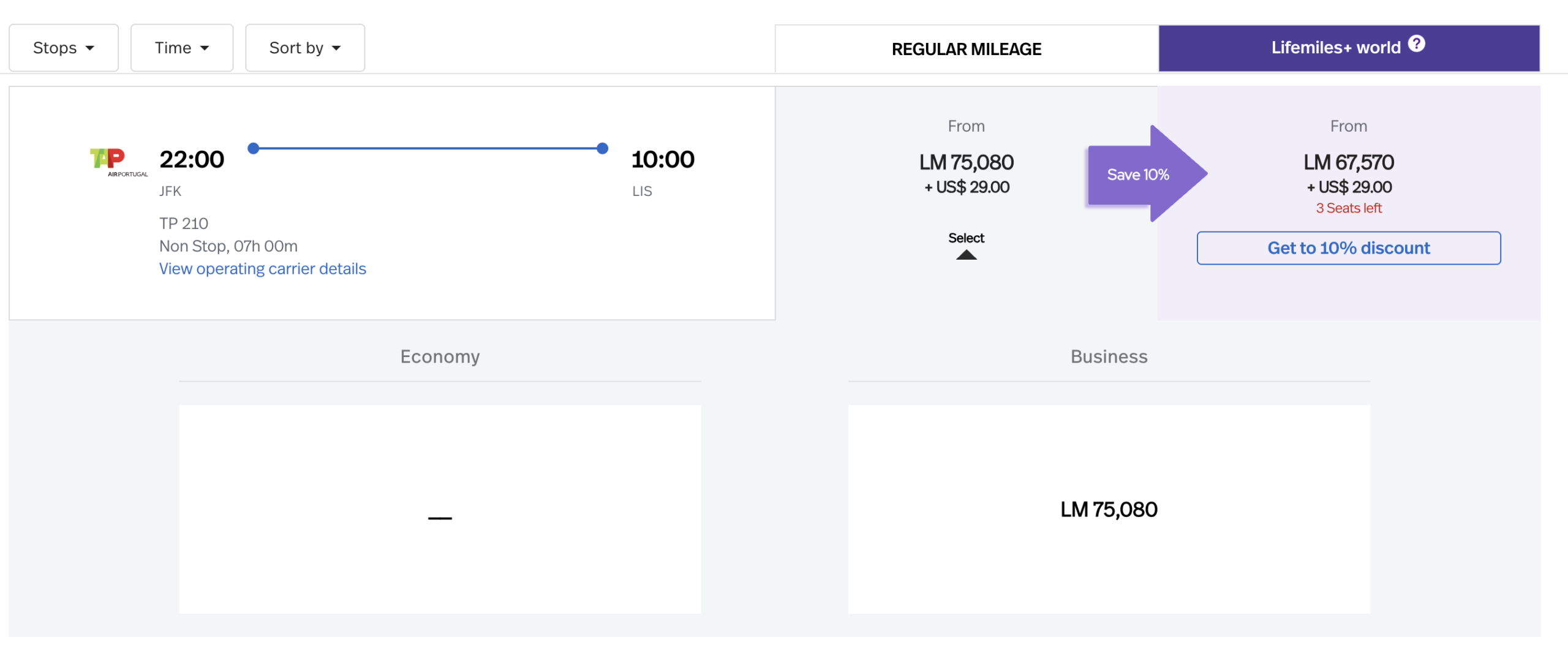Click the regular price LM 75,080 + US$ 29.00
The image size is (1568, 648).
(967, 174)
